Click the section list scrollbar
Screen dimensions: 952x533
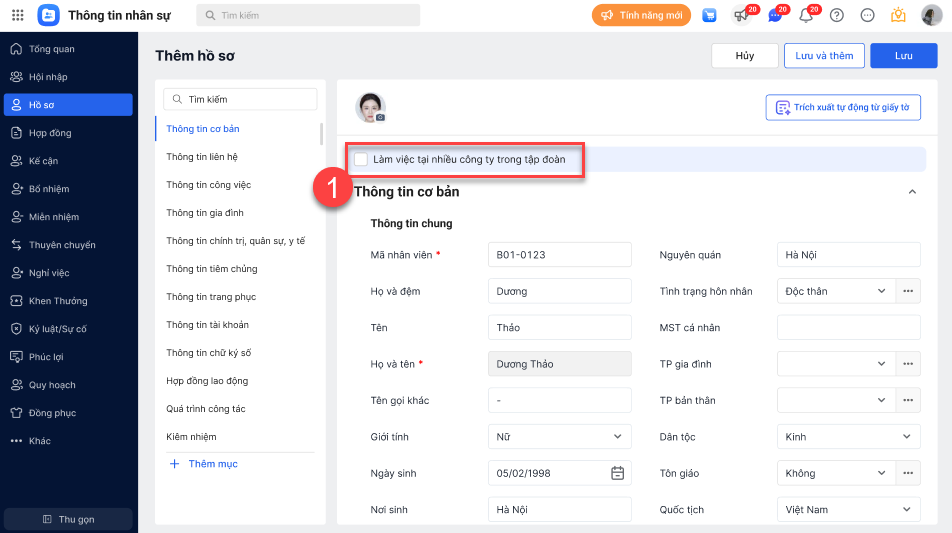[x=321, y=134]
